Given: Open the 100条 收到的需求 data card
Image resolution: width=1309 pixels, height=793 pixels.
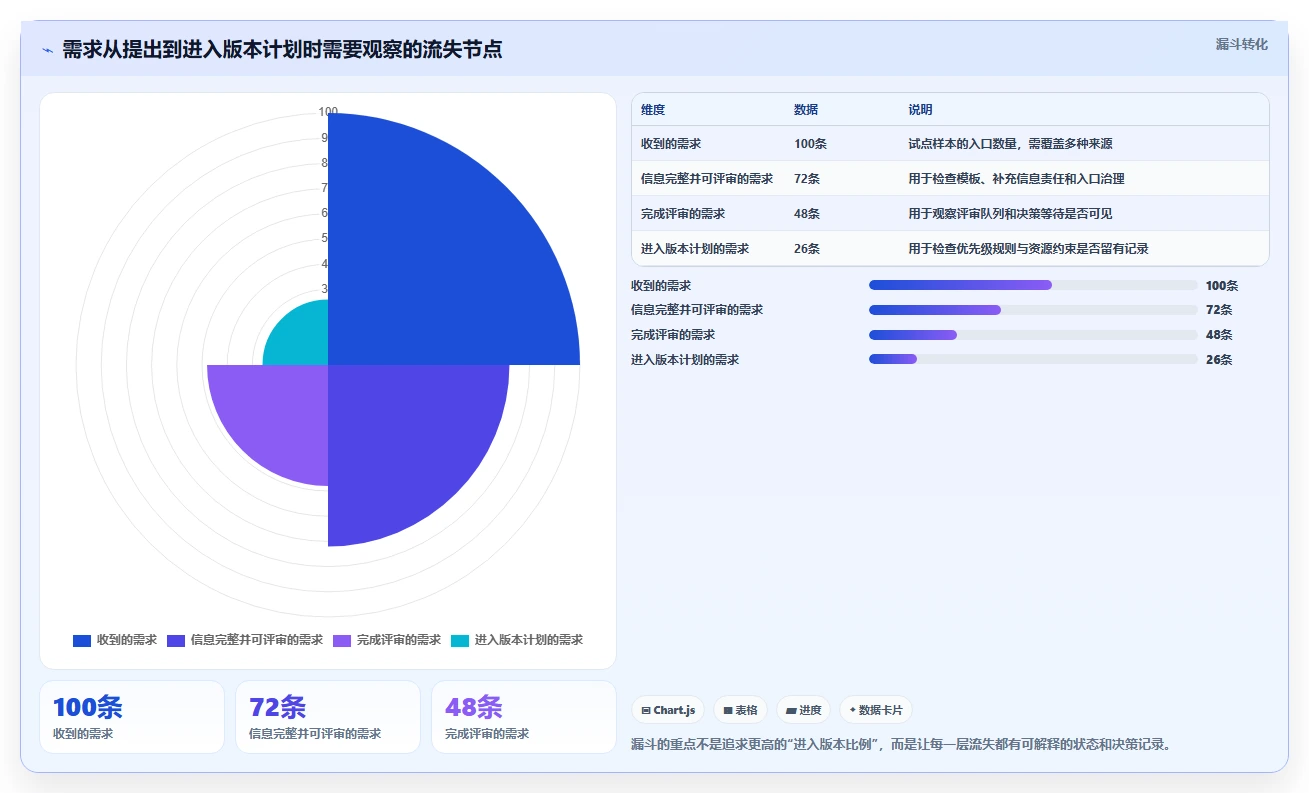Looking at the screenshot, I should (132, 717).
